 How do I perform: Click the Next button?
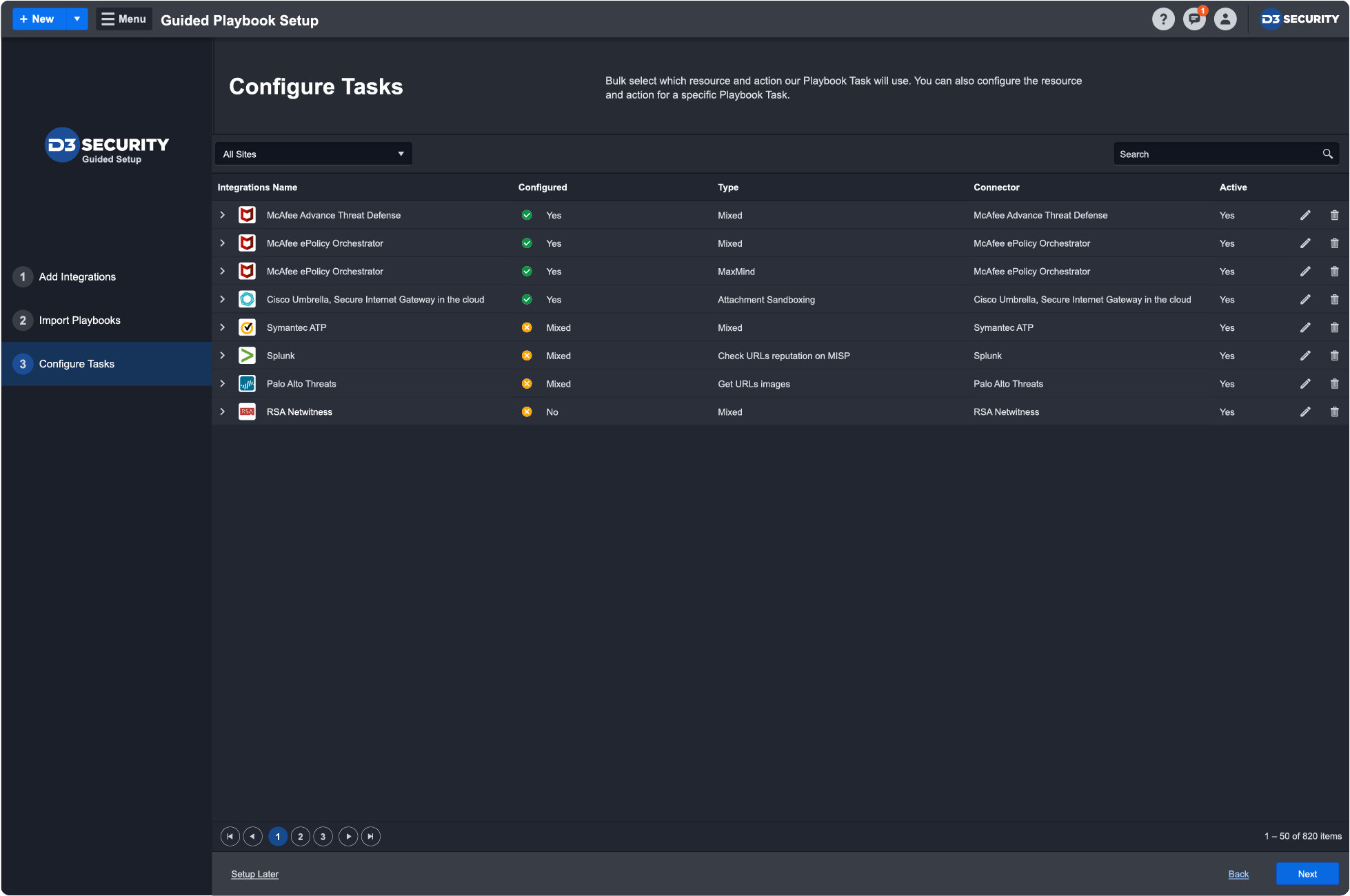click(x=1307, y=874)
